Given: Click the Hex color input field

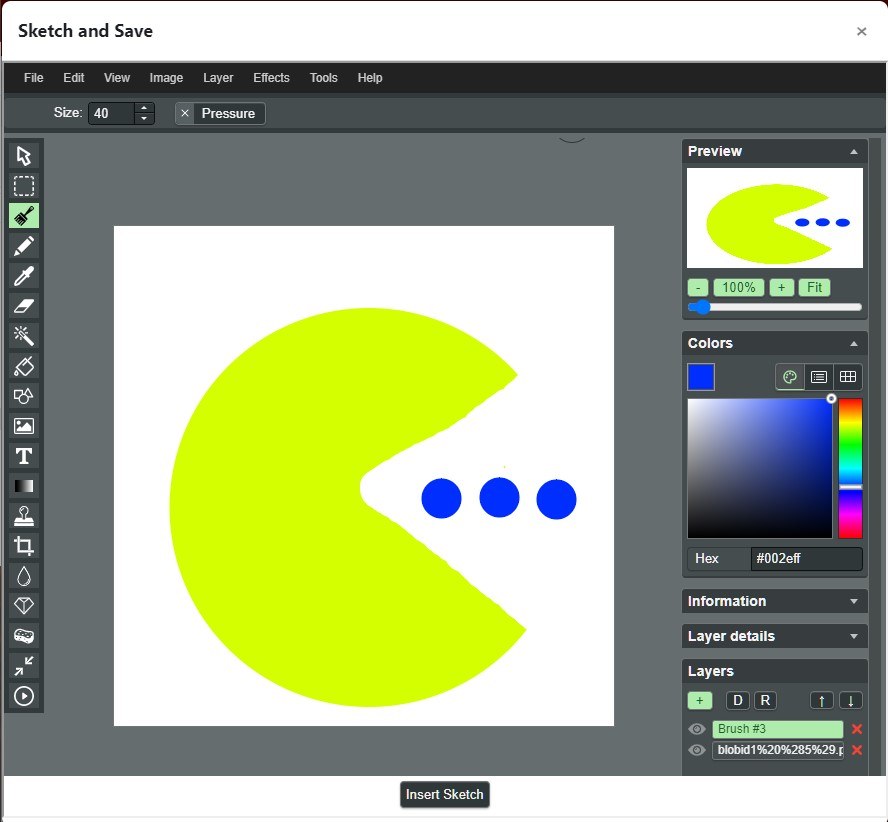Looking at the screenshot, I should point(806,559).
